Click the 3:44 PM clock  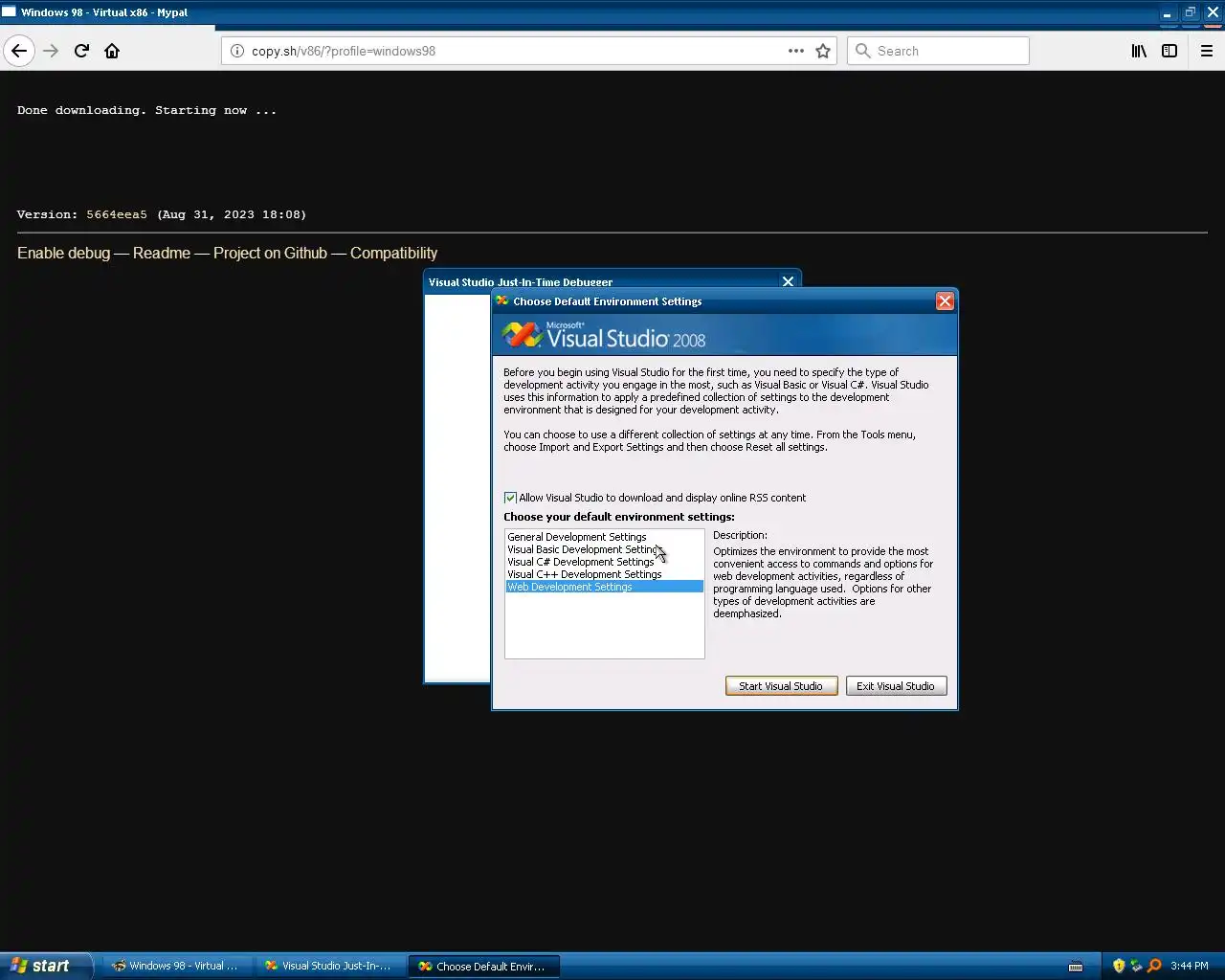1190,966
